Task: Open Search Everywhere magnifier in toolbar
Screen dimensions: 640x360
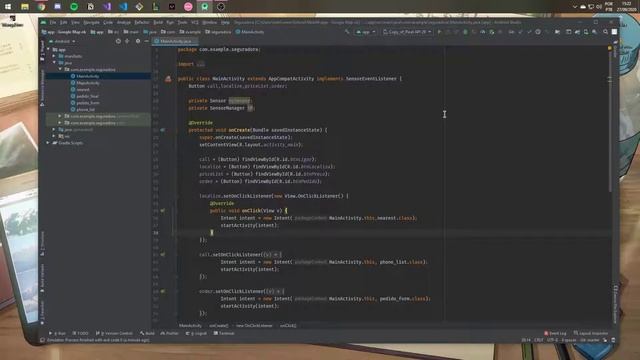Action: tap(606, 32)
